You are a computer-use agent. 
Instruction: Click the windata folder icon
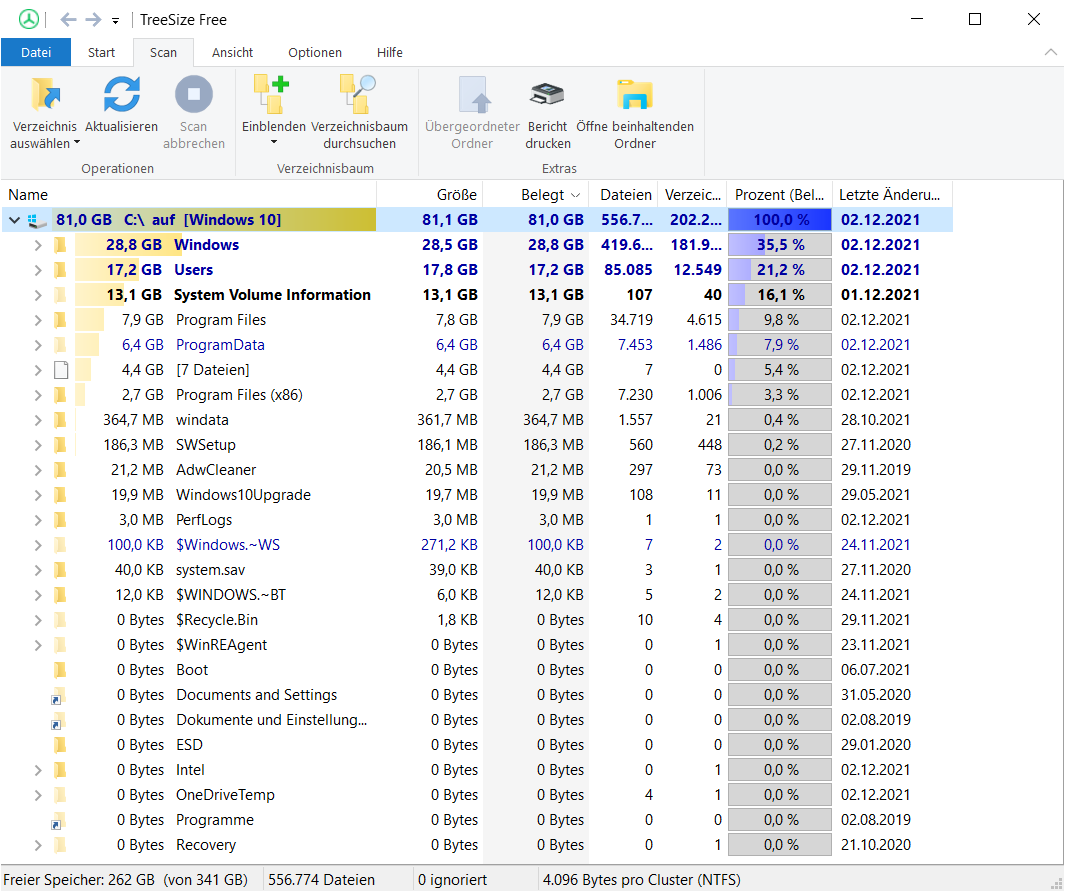[60, 421]
